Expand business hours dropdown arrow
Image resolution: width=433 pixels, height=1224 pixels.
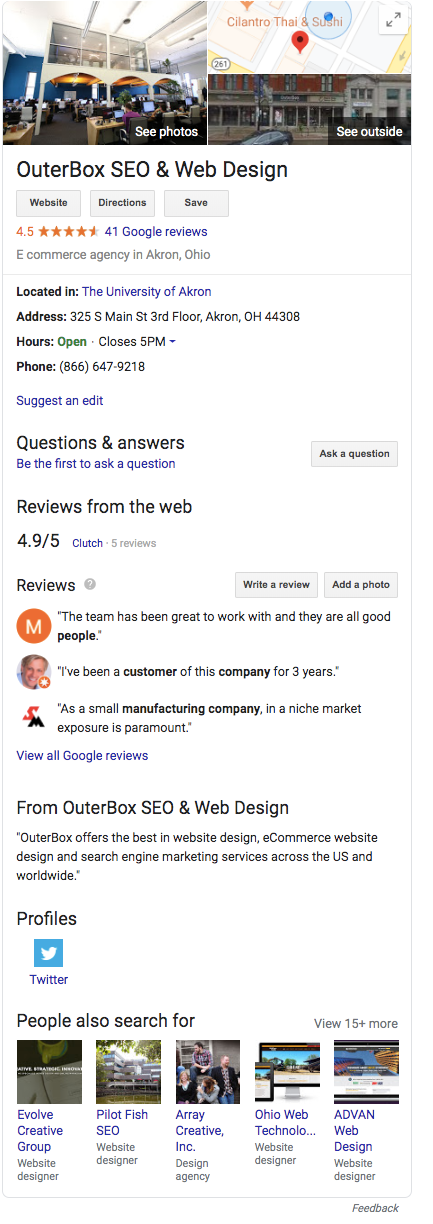tap(172, 342)
